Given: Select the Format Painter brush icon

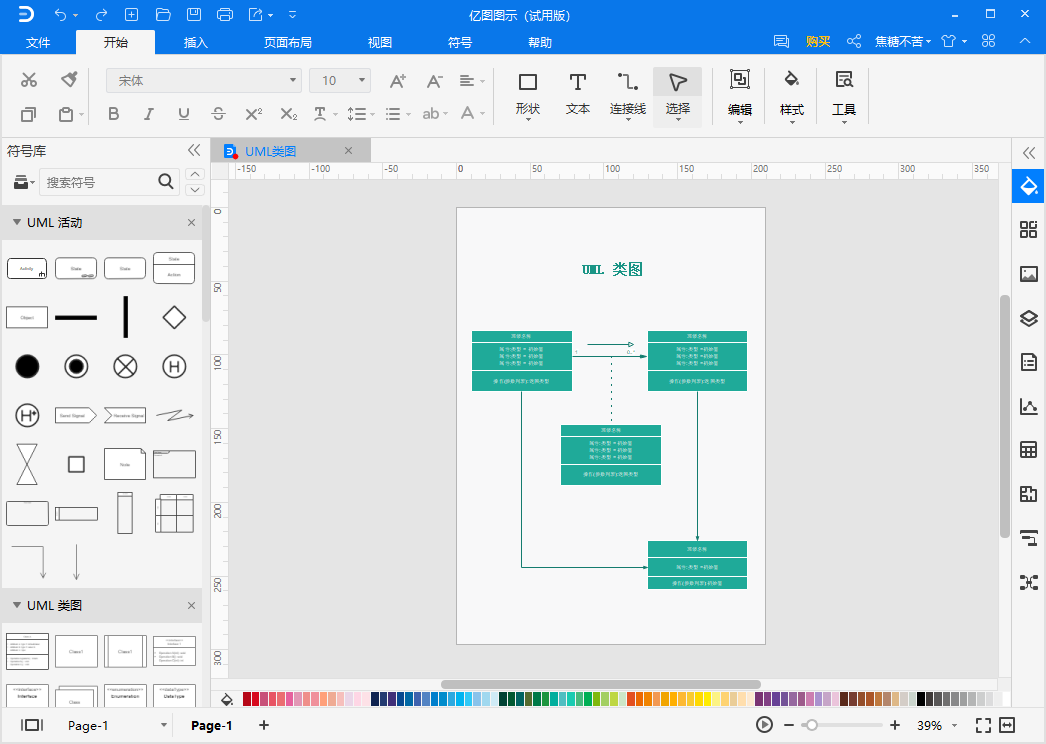Looking at the screenshot, I should point(69,79).
